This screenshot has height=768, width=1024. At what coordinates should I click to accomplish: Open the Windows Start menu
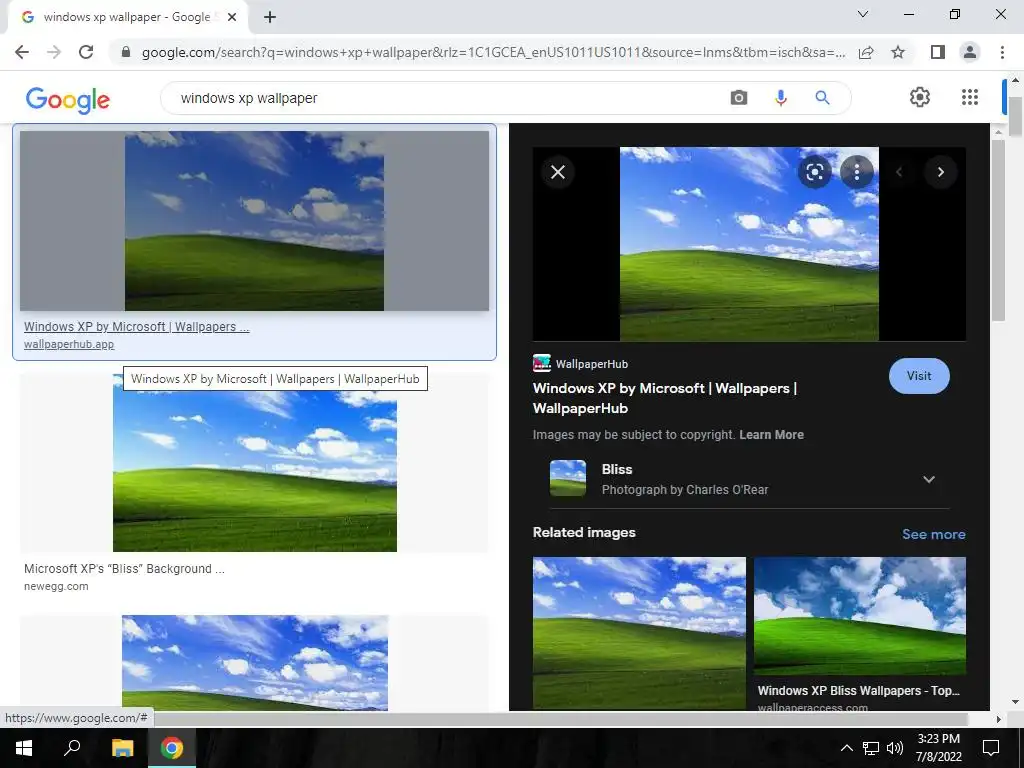[x=24, y=748]
